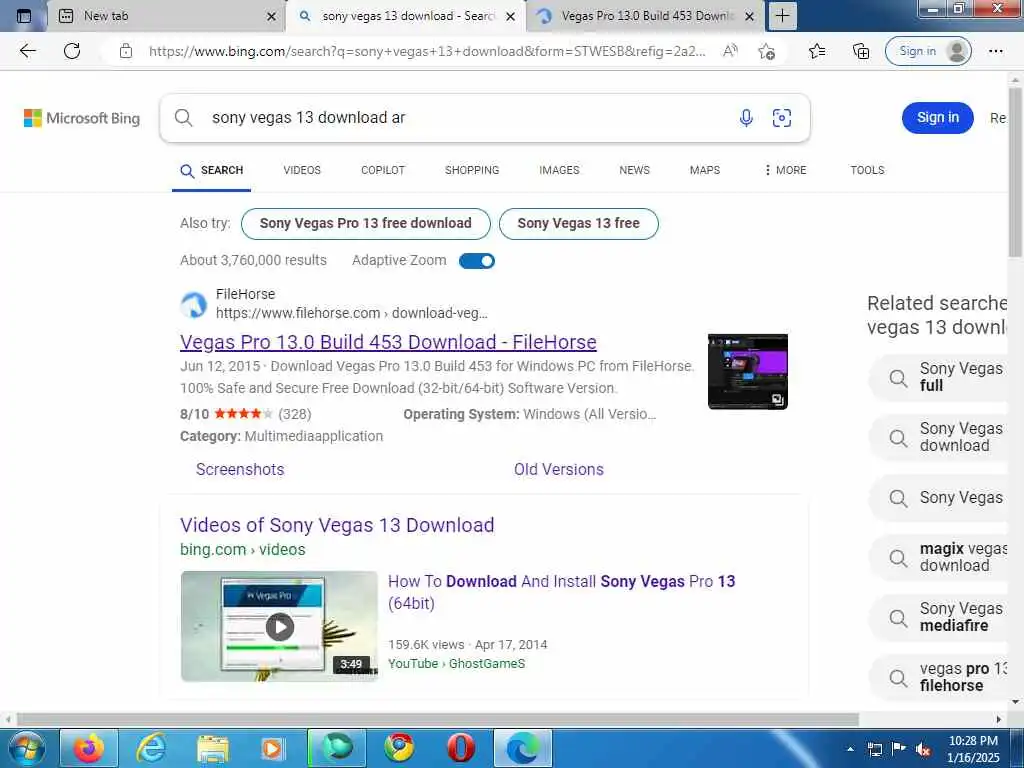Open the tab actions menu icon
1024x768 pixels.
(24, 16)
